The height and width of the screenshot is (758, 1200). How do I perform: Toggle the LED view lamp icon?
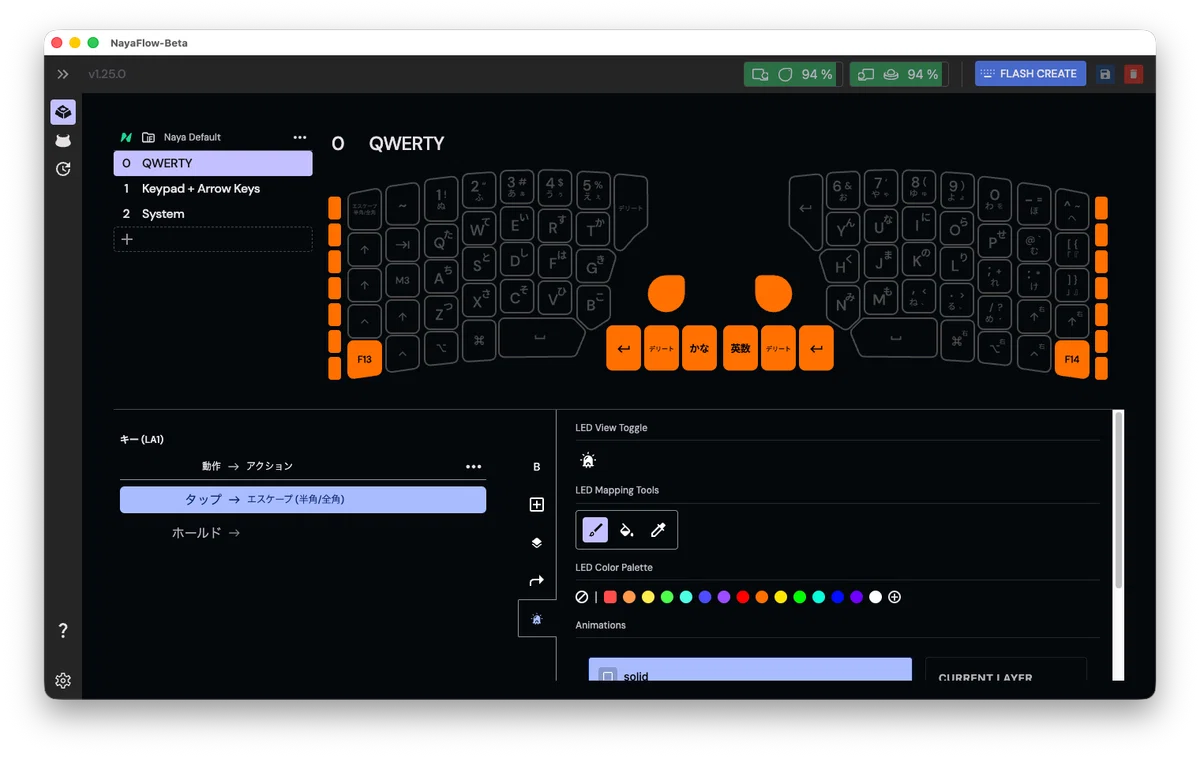point(588,461)
